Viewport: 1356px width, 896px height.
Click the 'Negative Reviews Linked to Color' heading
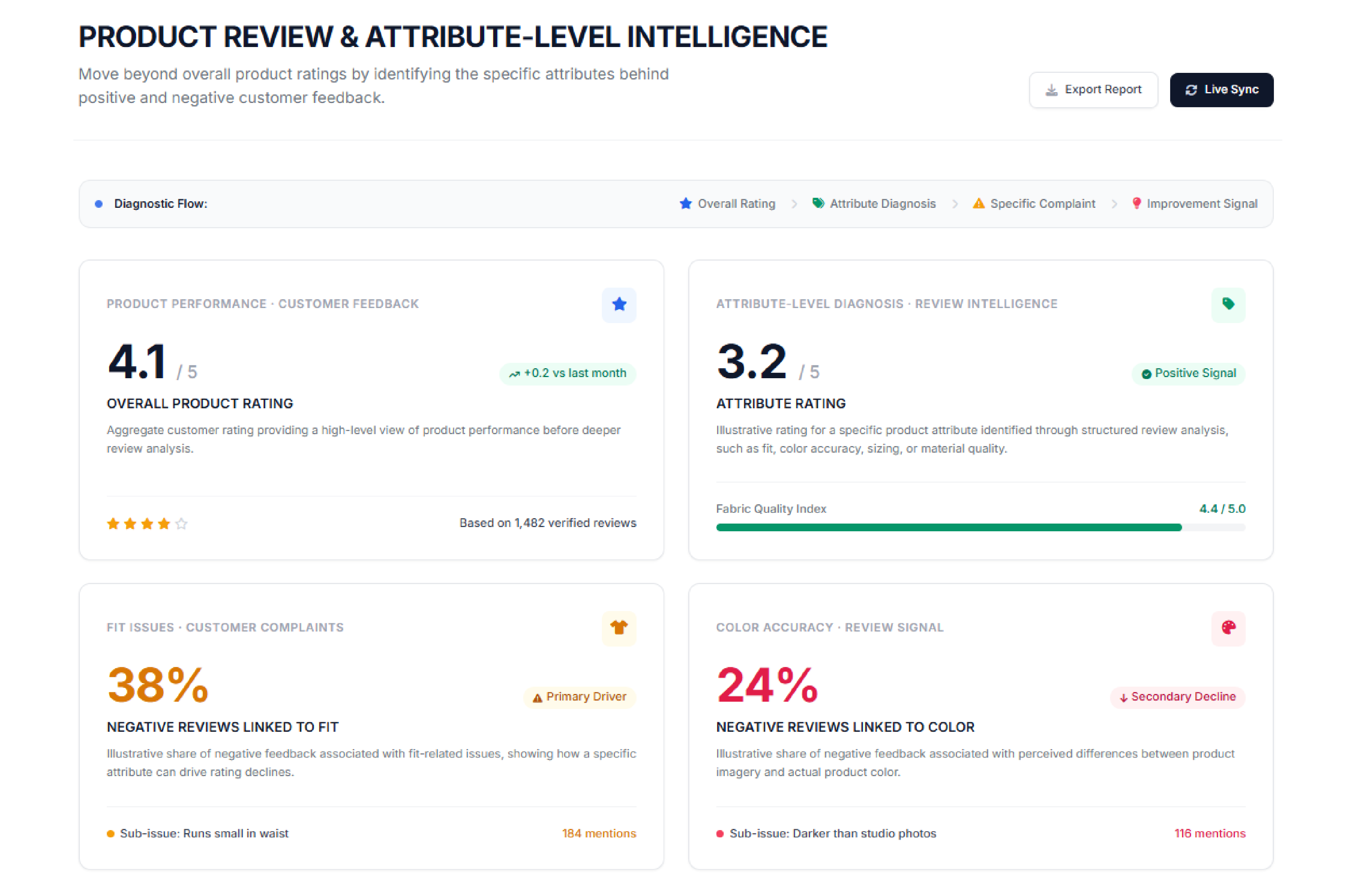coord(845,727)
